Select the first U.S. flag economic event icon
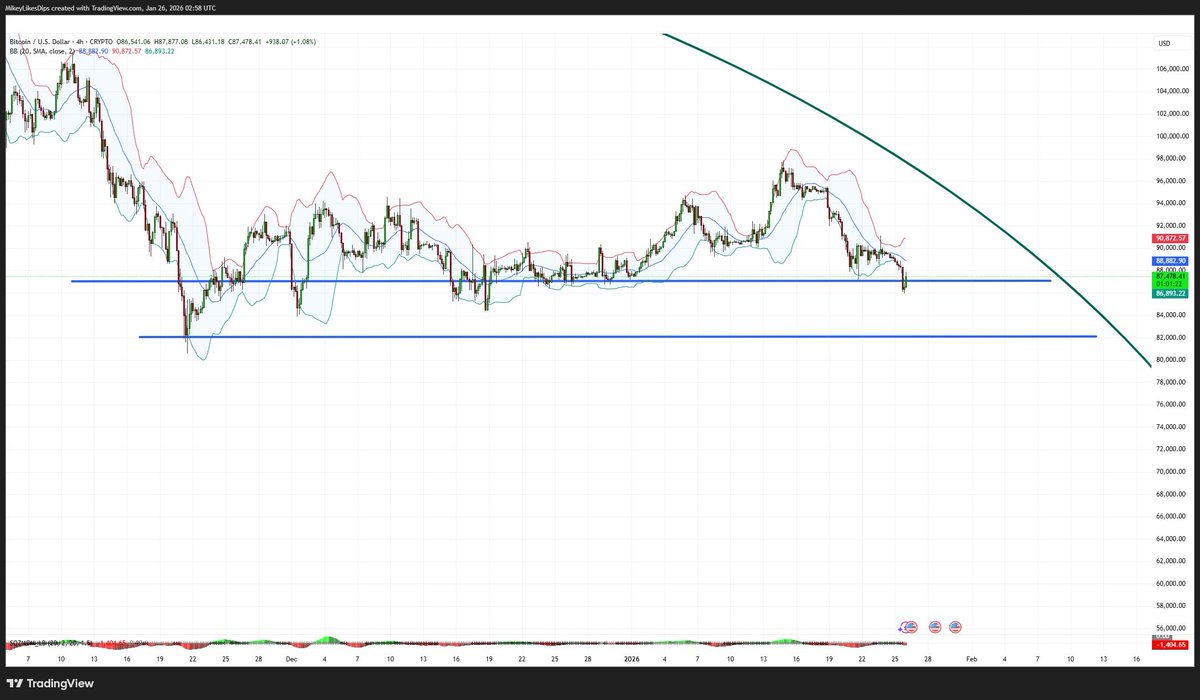 click(912, 627)
